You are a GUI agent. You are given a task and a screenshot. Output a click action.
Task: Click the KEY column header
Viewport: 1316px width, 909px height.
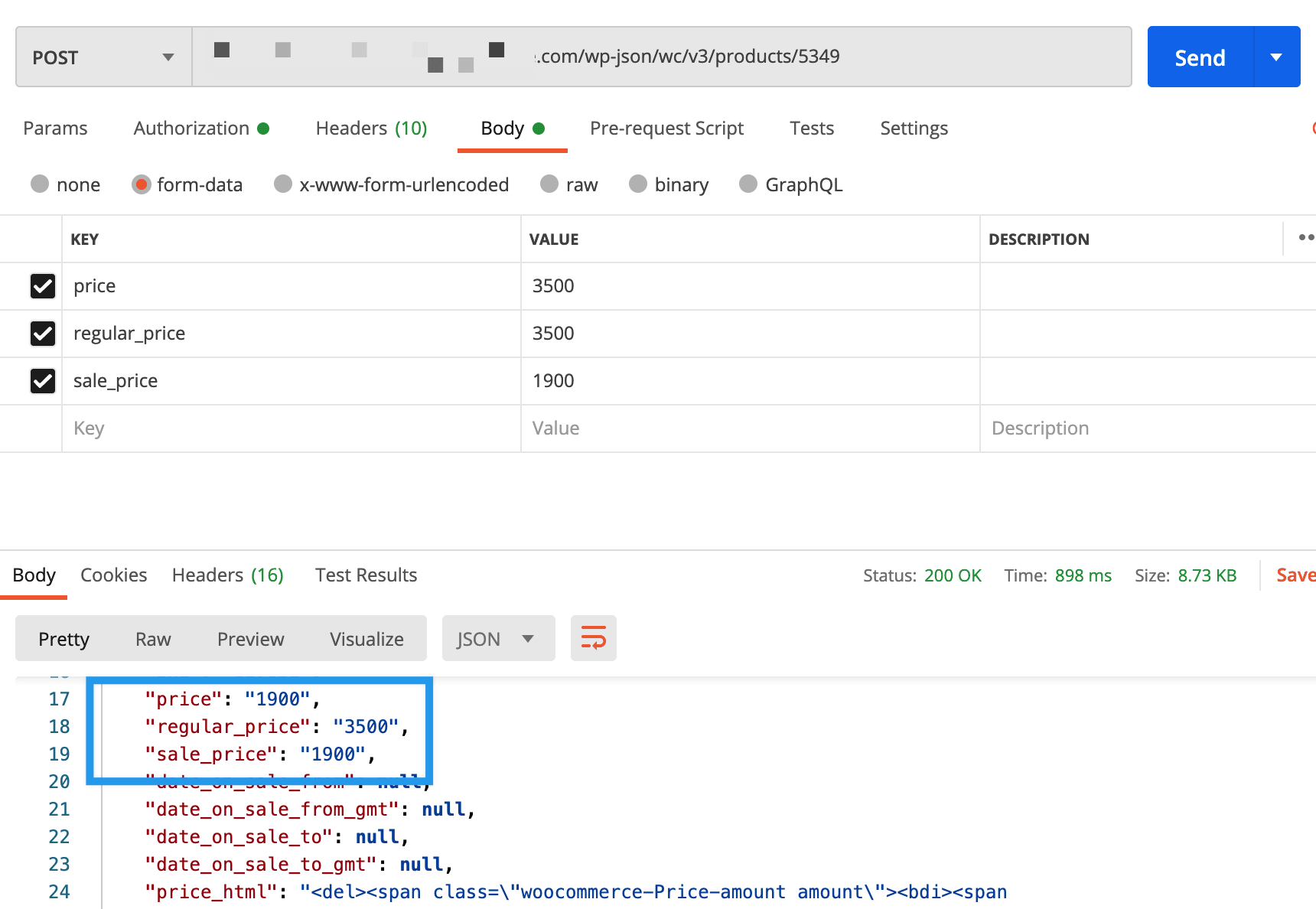click(x=85, y=239)
